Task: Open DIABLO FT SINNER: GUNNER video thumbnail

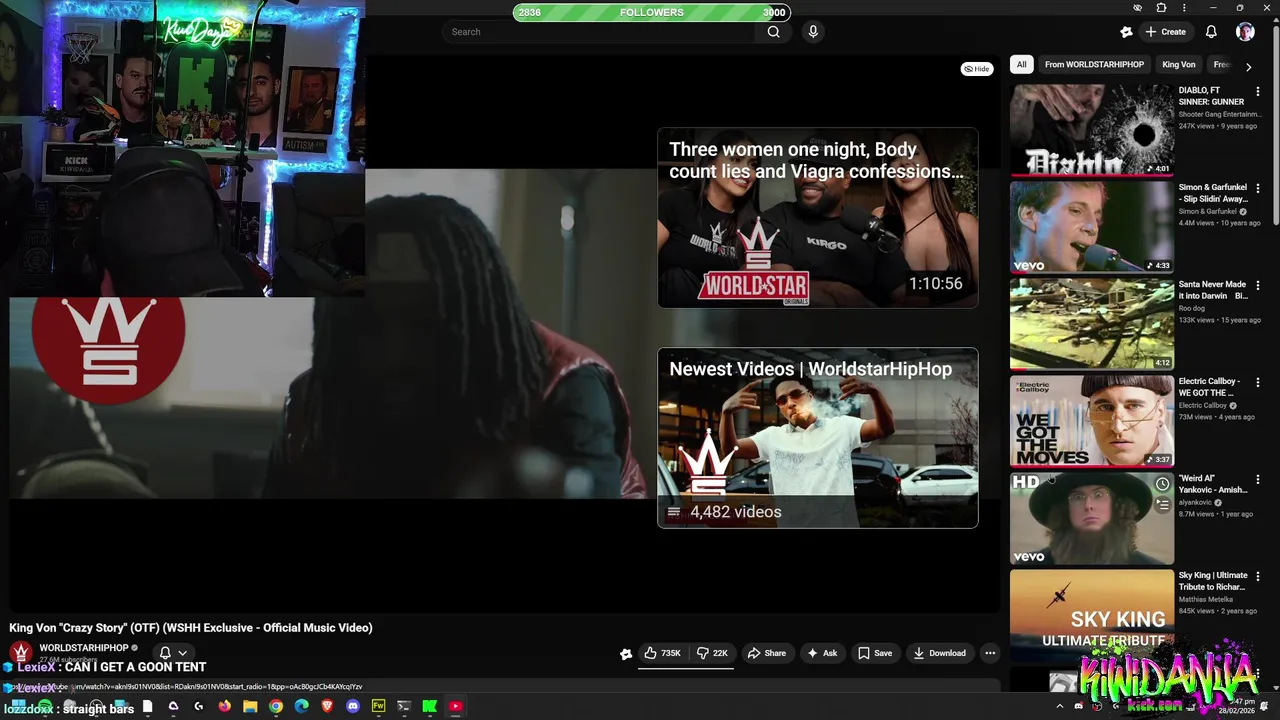Action: click(x=1091, y=130)
